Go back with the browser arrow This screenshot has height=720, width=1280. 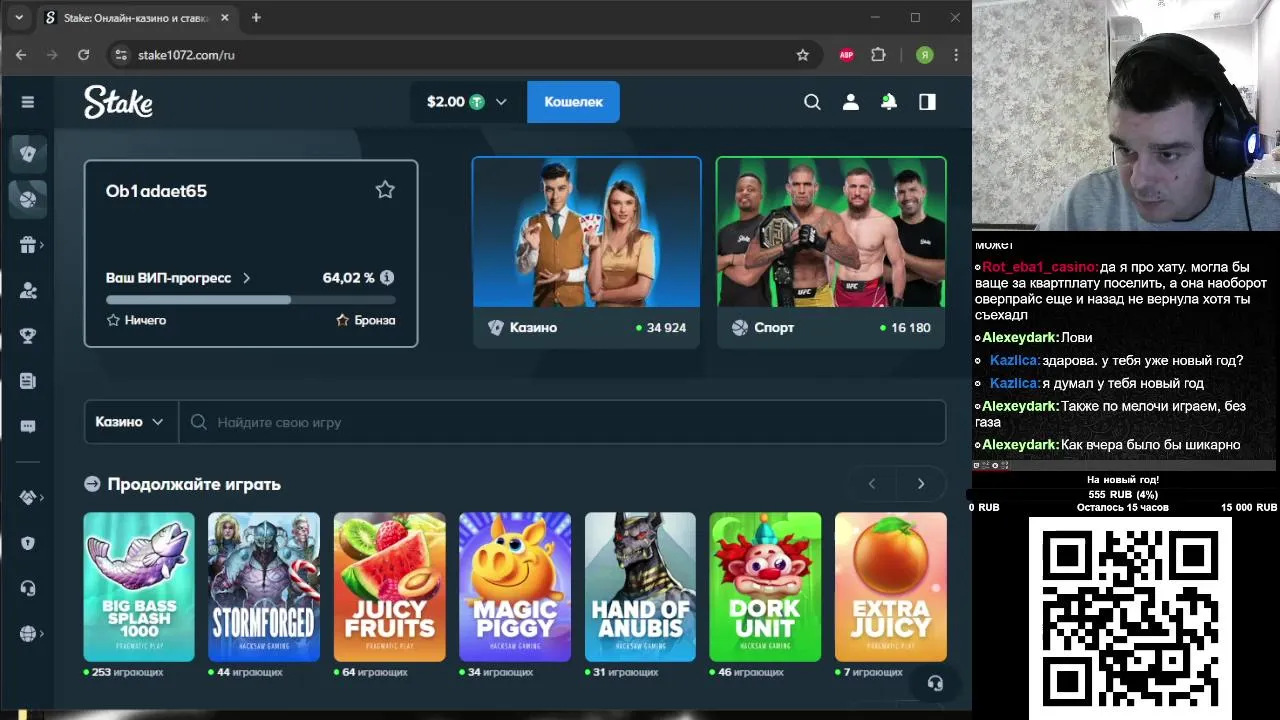click(x=21, y=55)
